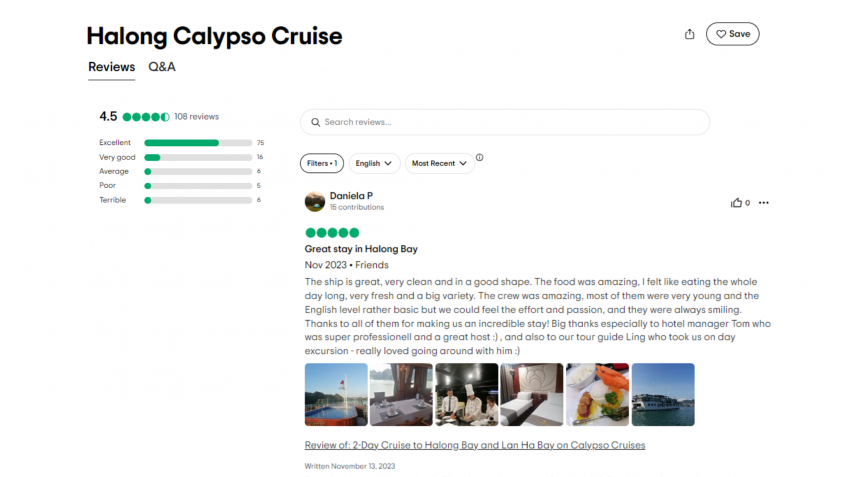Expand the English language dropdown

tap(374, 163)
